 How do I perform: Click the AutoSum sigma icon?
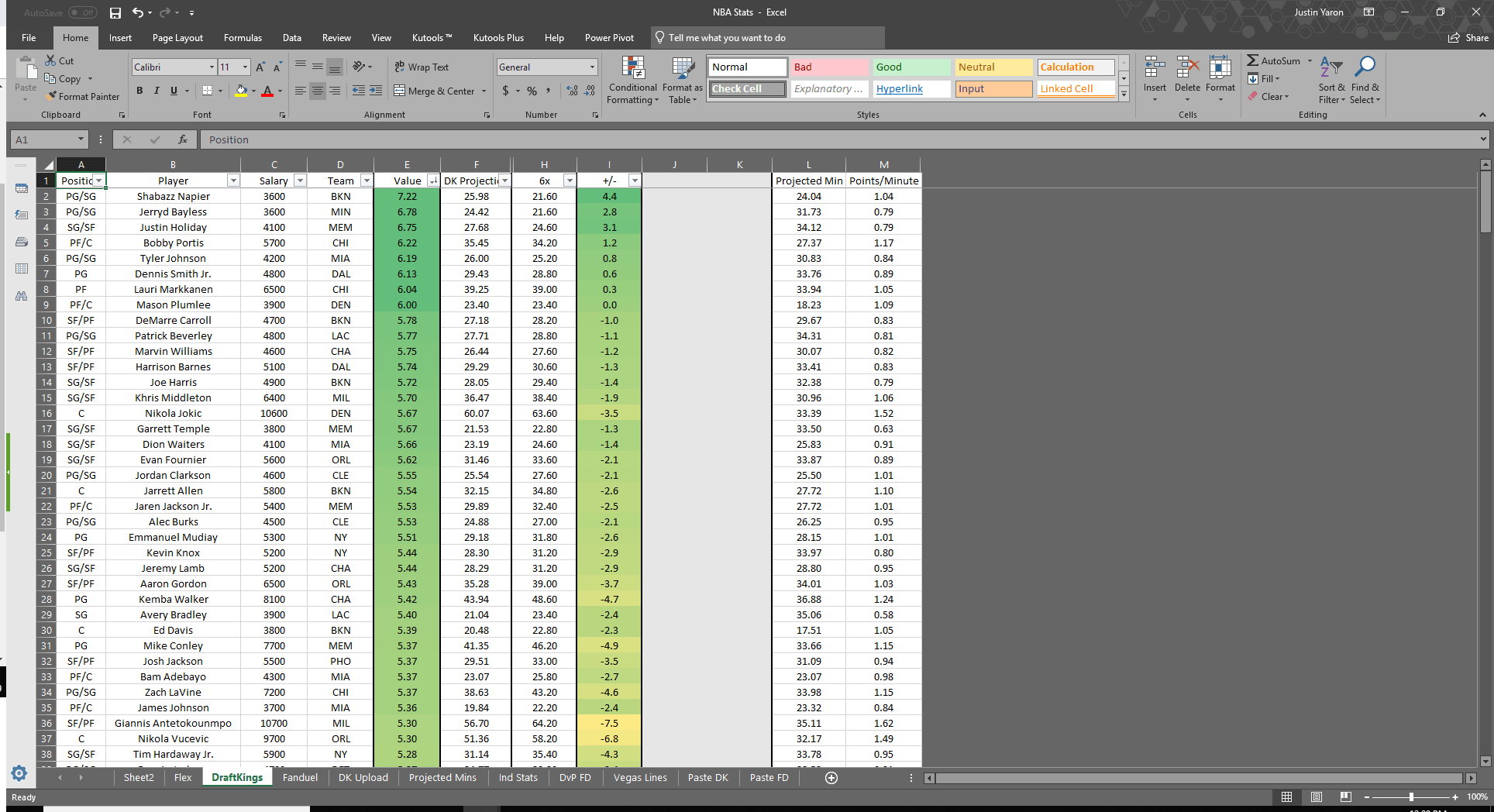pyautogui.click(x=1253, y=60)
